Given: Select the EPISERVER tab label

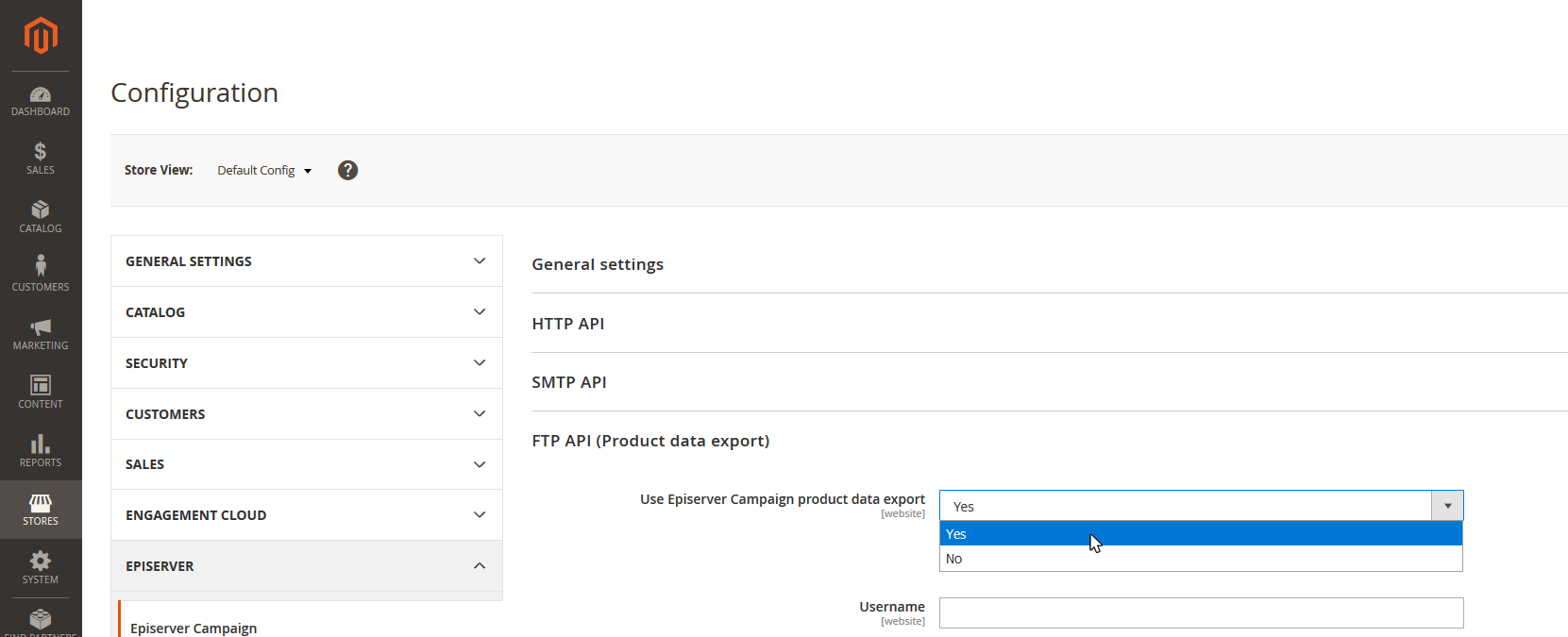Looking at the screenshot, I should click(160, 566).
